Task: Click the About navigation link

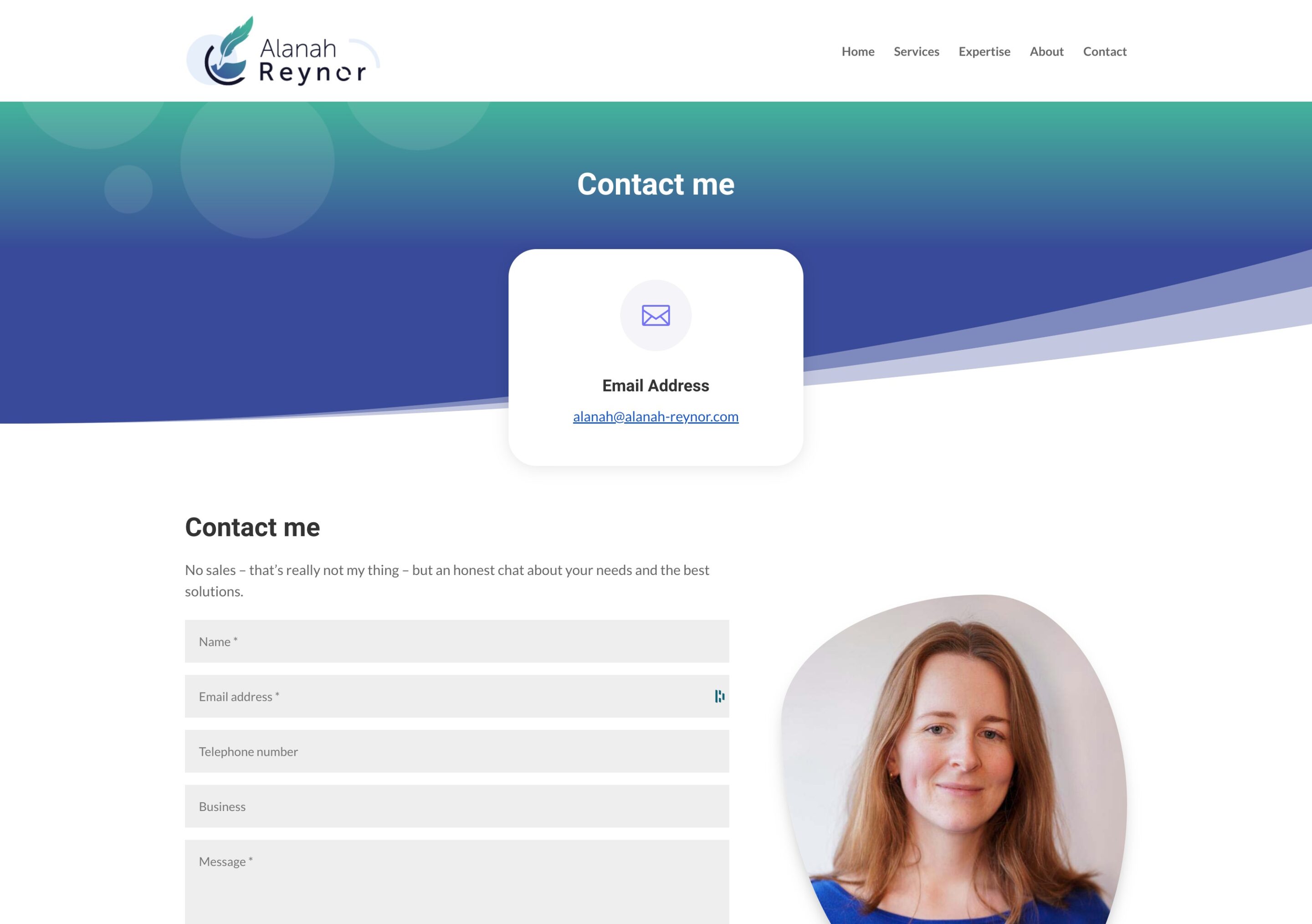Action: [x=1046, y=51]
